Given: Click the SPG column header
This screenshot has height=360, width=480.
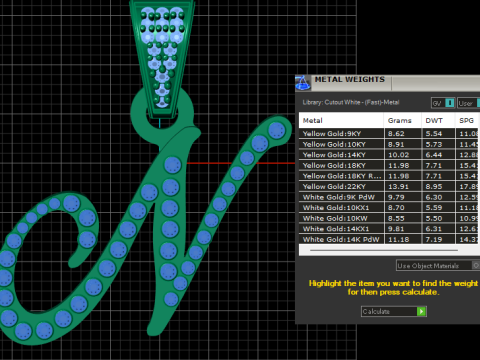Looking at the screenshot, I should 467,120.
